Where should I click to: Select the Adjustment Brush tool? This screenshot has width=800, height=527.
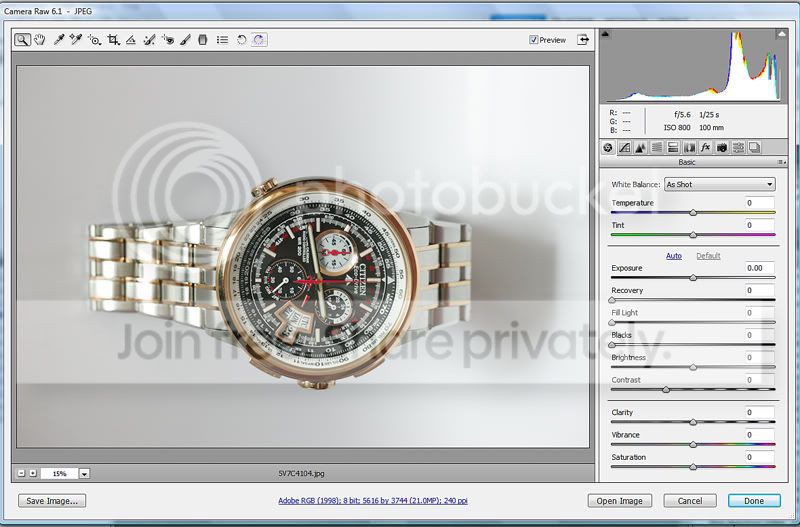pyautogui.click(x=185, y=40)
